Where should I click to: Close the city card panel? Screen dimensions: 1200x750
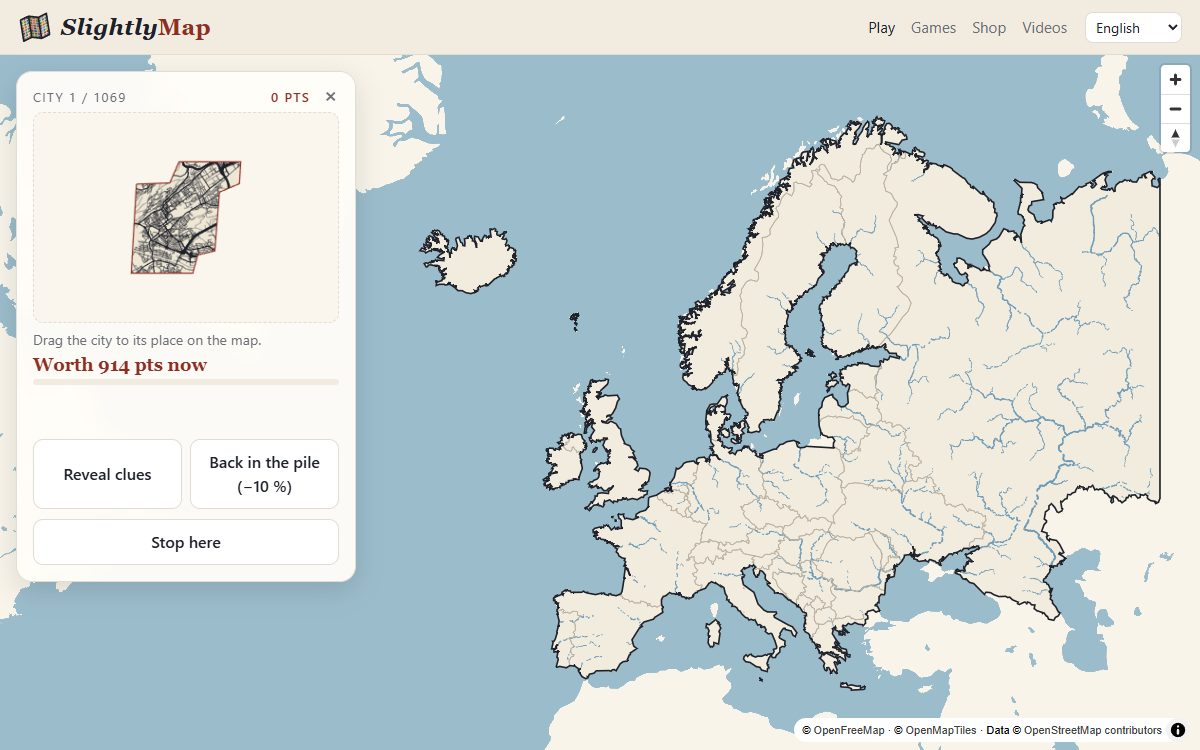pyautogui.click(x=331, y=97)
